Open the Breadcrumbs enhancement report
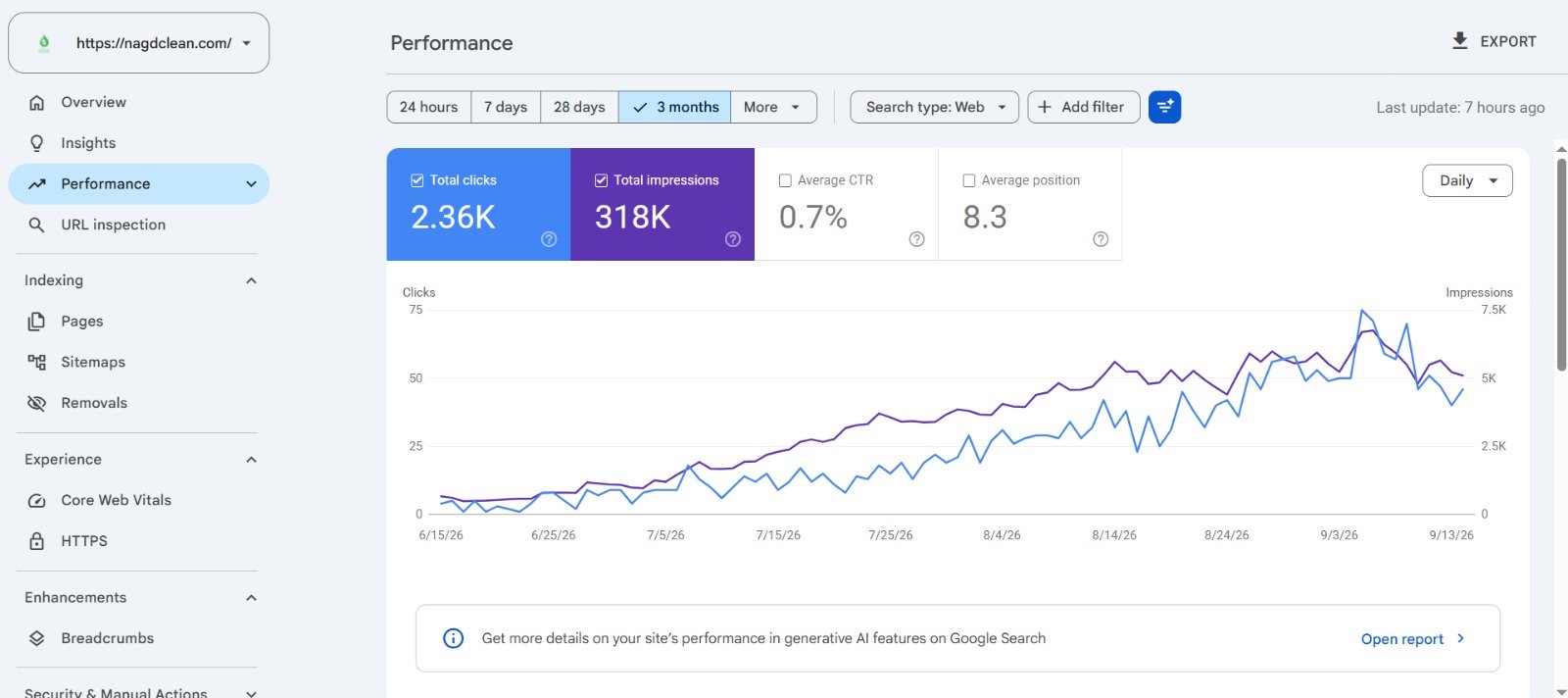 coord(138,638)
